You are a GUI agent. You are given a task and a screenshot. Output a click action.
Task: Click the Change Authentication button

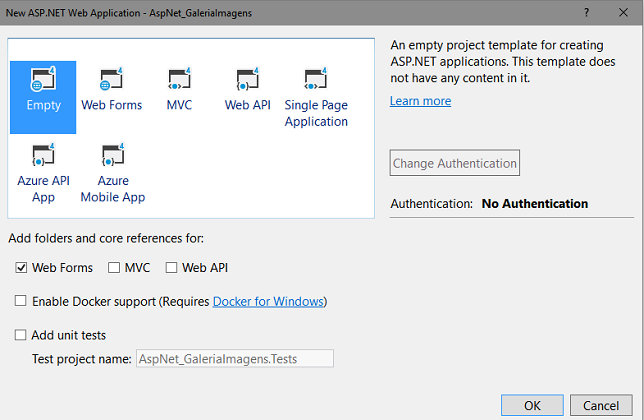pyautogui.click(x=455, y=163)
